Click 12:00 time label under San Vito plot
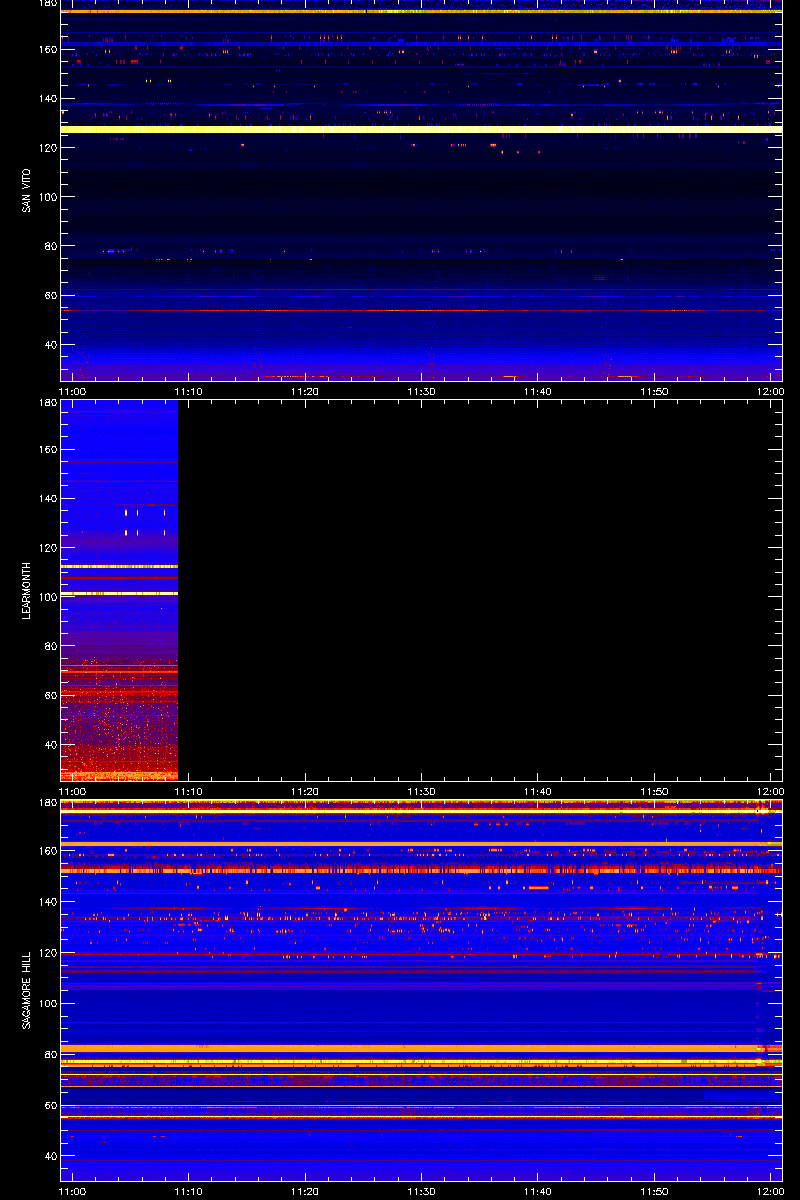The width and height of the screenshot is (800, 1200). [770, 391]
